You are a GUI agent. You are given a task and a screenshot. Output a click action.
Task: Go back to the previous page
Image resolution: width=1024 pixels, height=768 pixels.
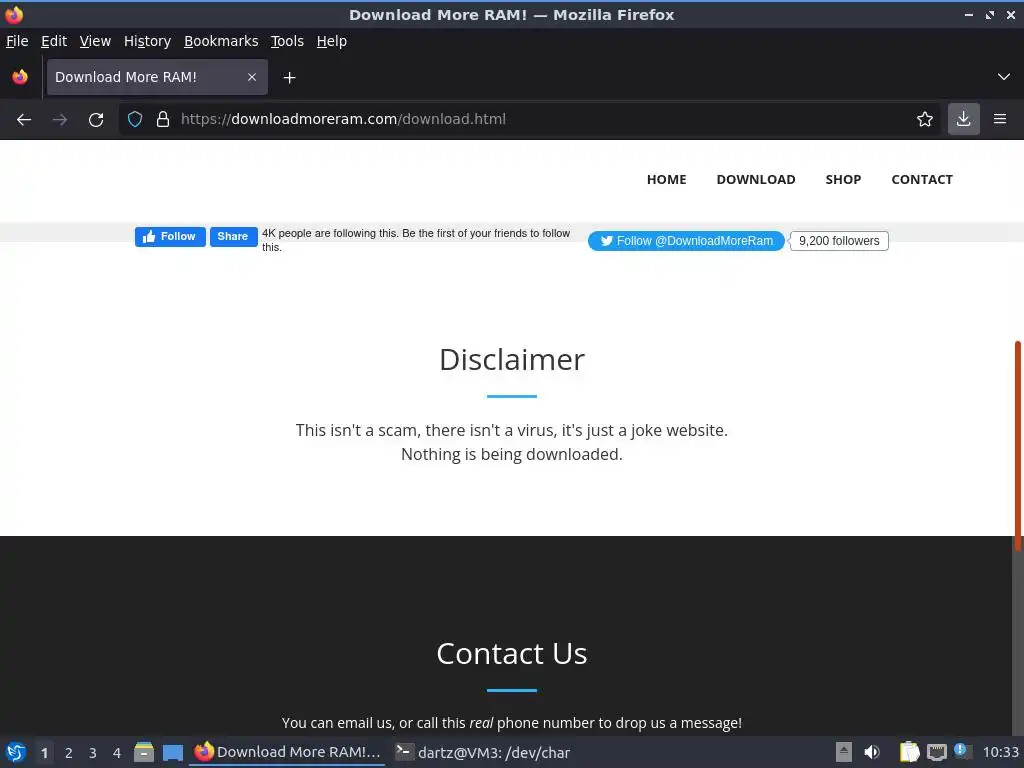tap(24, 120)
